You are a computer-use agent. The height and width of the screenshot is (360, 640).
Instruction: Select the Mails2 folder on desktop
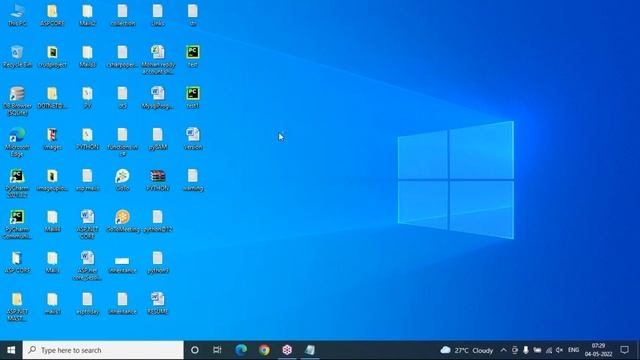pyautogui.click(x=87, y=16)
